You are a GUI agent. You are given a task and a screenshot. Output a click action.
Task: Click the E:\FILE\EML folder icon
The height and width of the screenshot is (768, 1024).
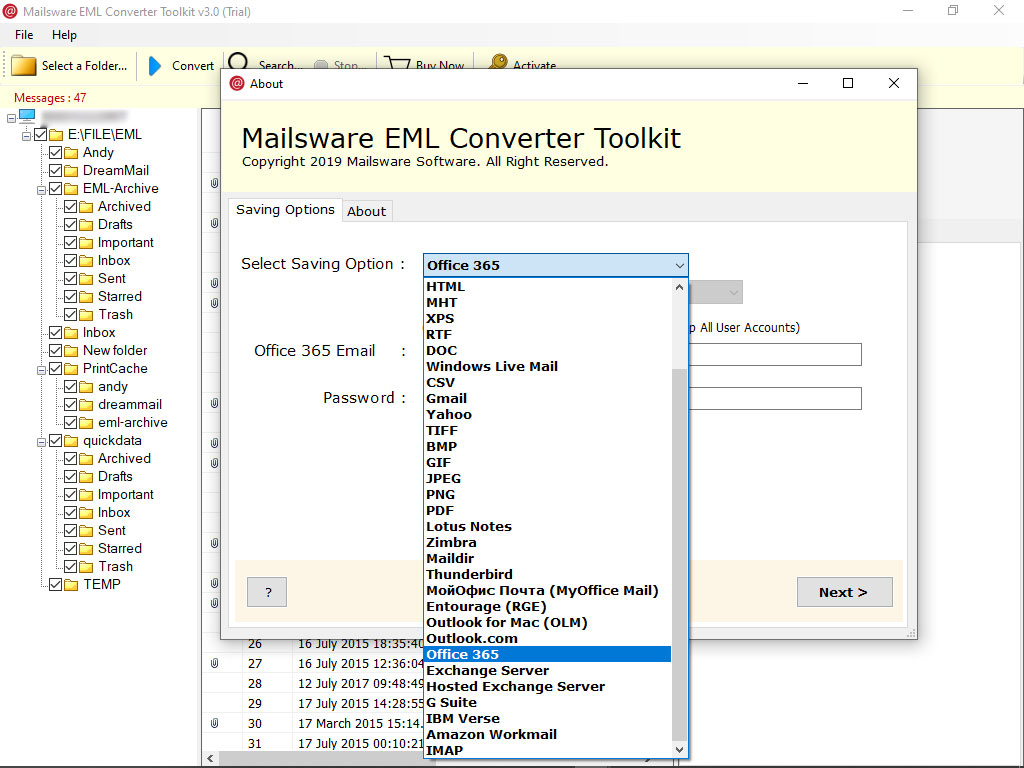(x=56, y=135)
